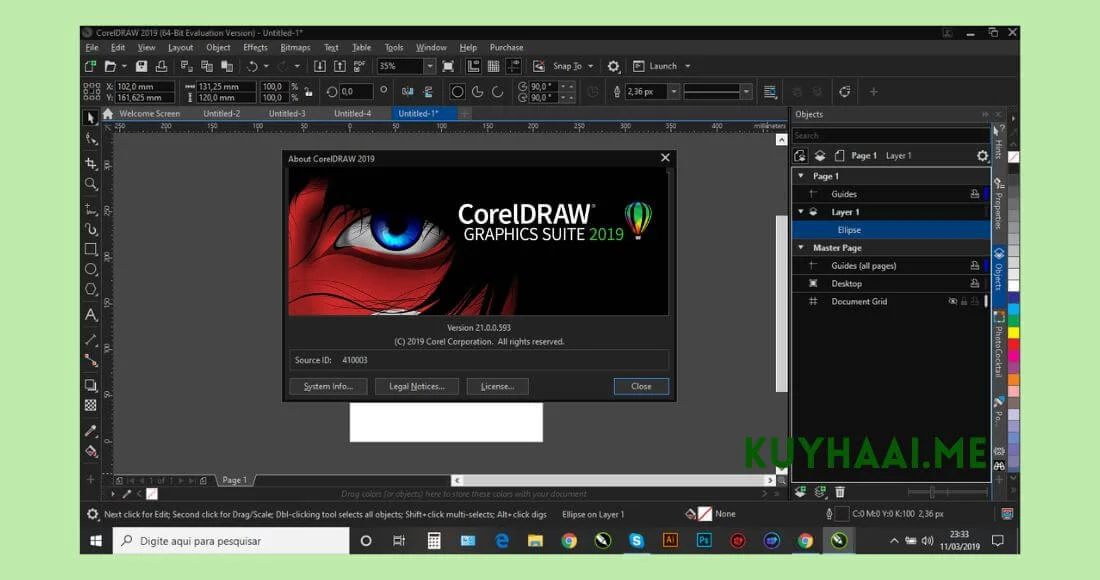Open the Hints docker tab

[x=998, y=142]
